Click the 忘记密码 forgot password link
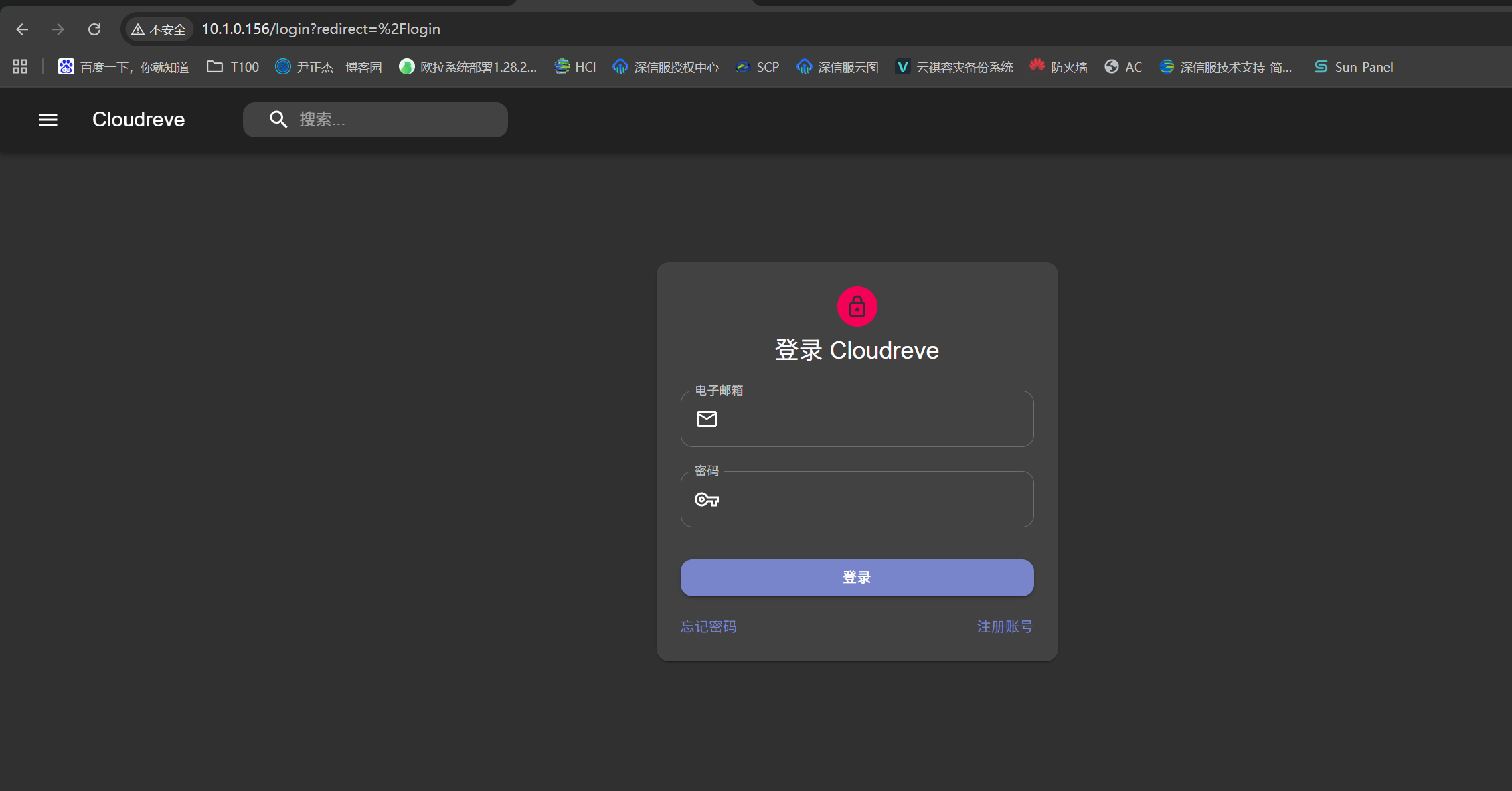1512x791 pixels. tap(709, 626)
